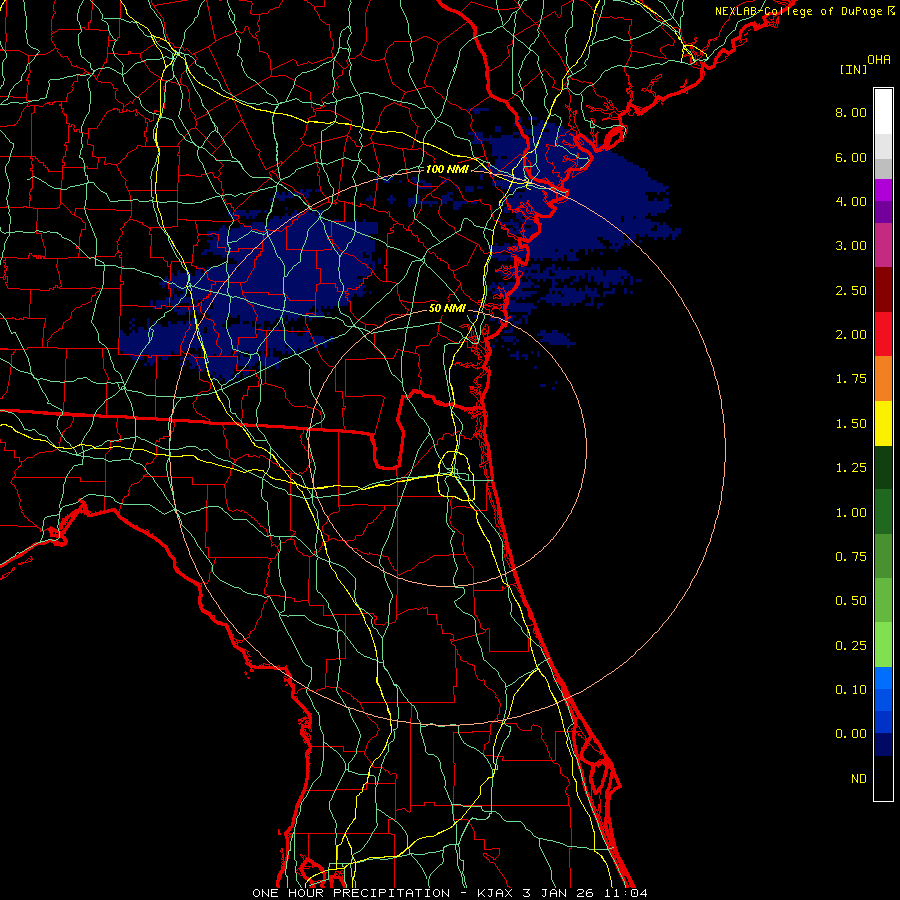This screenshot has height=900, width=900.
Task: Click the 0.25 legend value
Action: point(851,646)
